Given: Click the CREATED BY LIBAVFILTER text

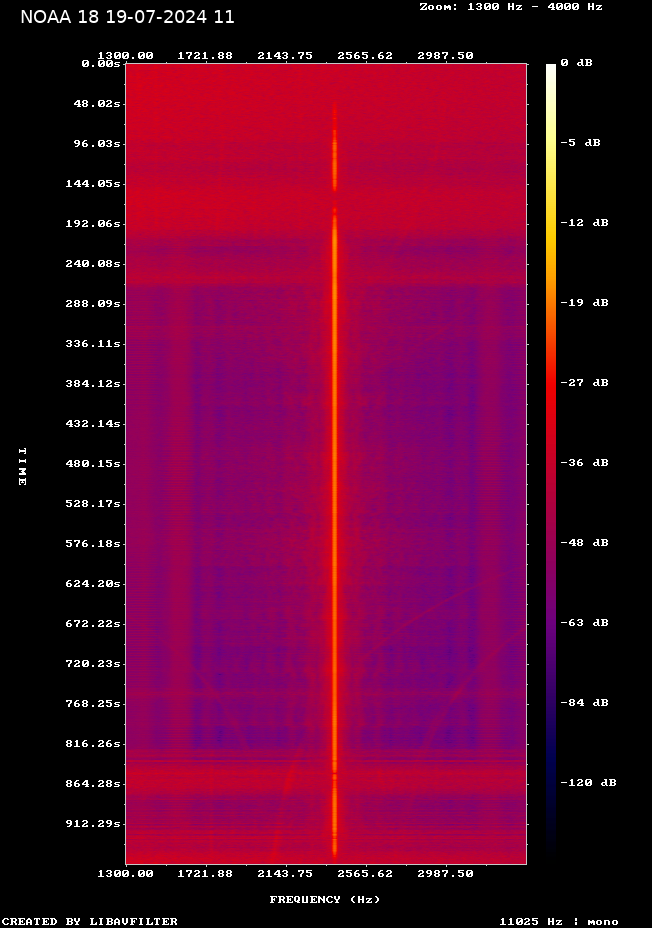Looking at the screenshot, I should pos(90,921).
